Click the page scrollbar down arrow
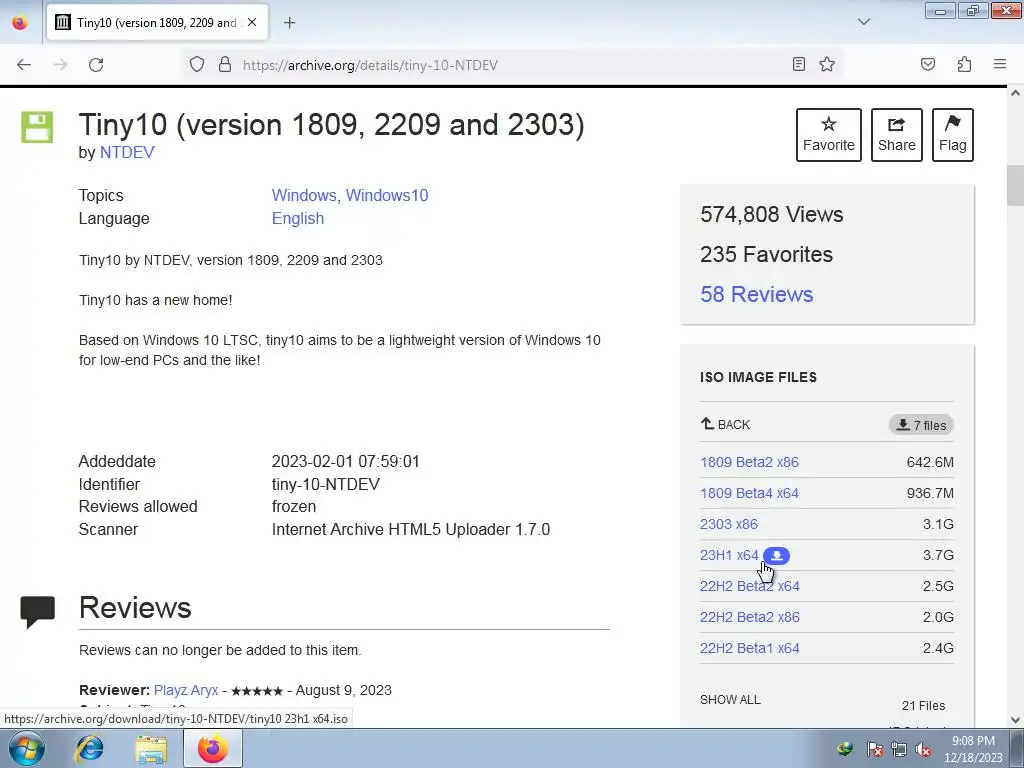The height and width of the screenshot is (768, 1024). [x=1015, y=720]
